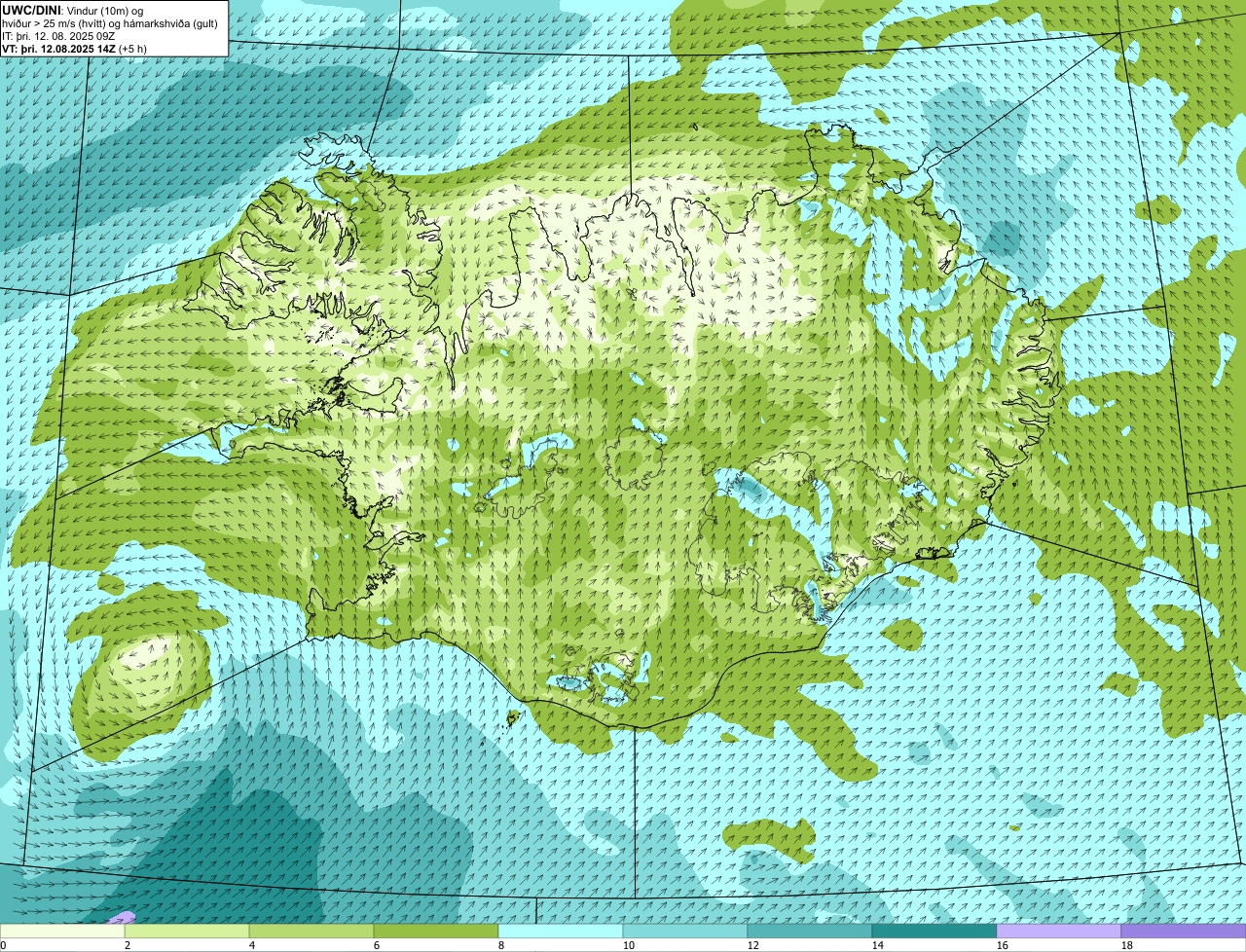Select the 6–8 m/s olive green legend swatch
This screenshot has height=952, width=1246.
[436, 932]
